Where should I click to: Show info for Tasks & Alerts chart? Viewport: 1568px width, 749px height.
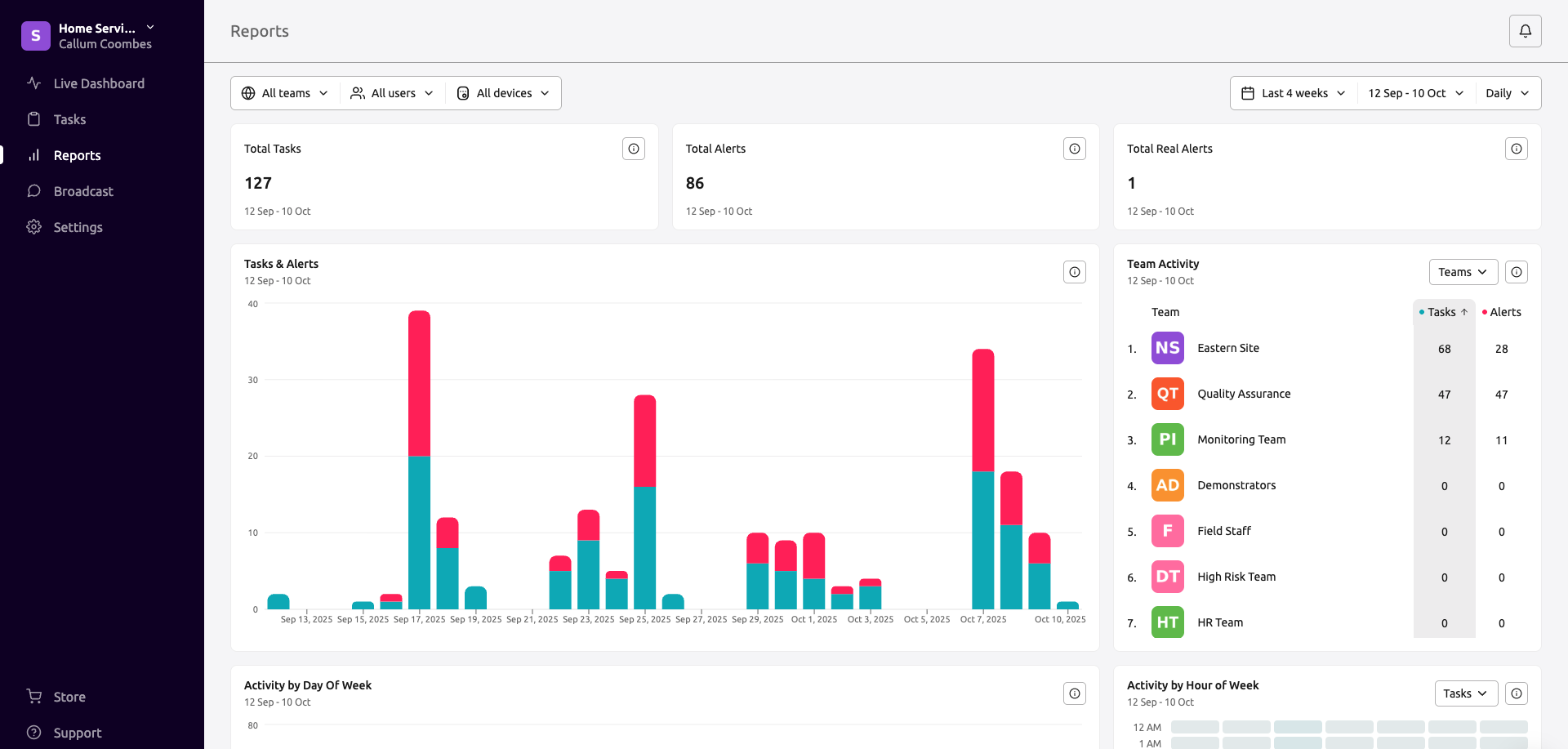coord(1075,272)
